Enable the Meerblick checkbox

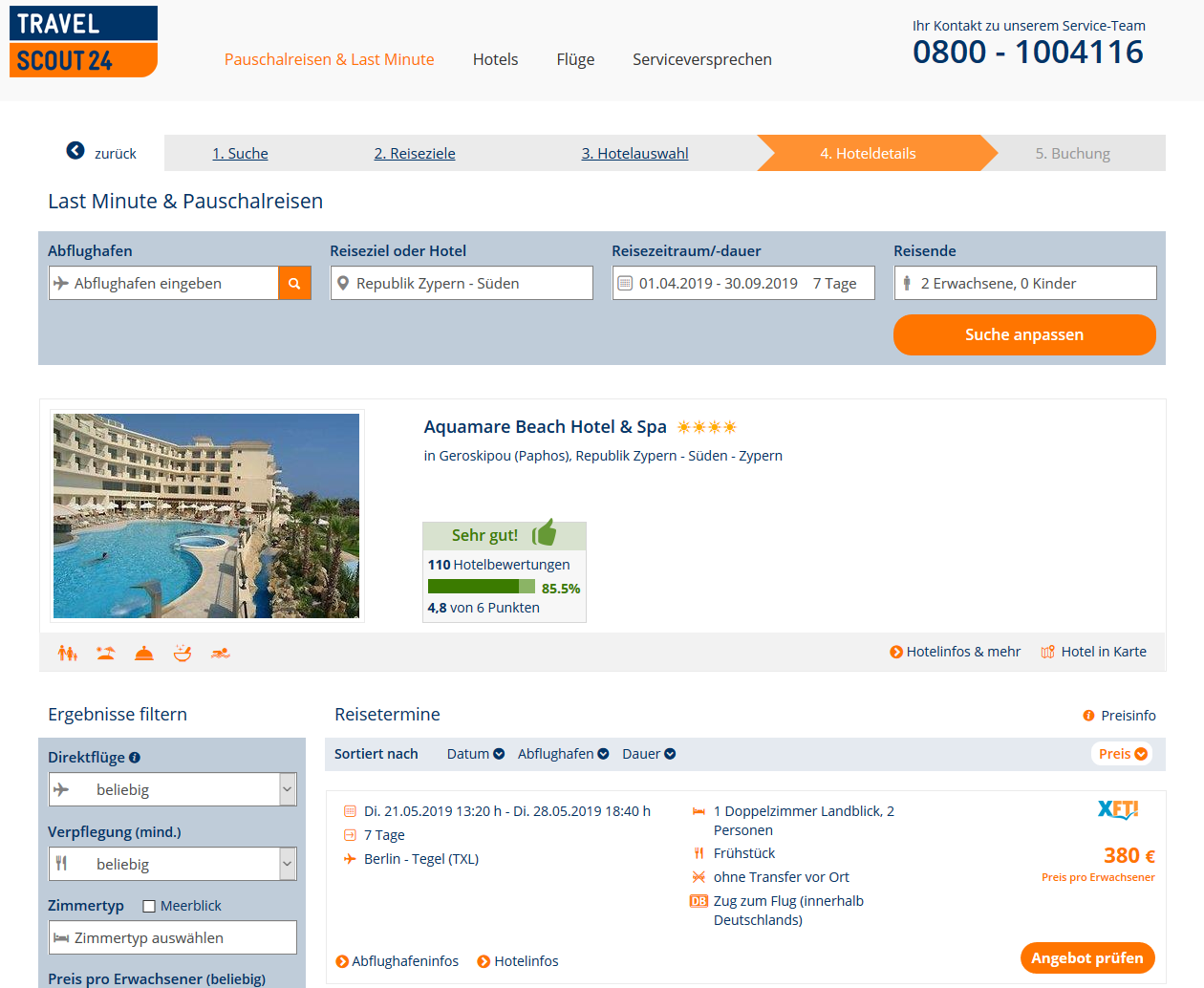149,906
